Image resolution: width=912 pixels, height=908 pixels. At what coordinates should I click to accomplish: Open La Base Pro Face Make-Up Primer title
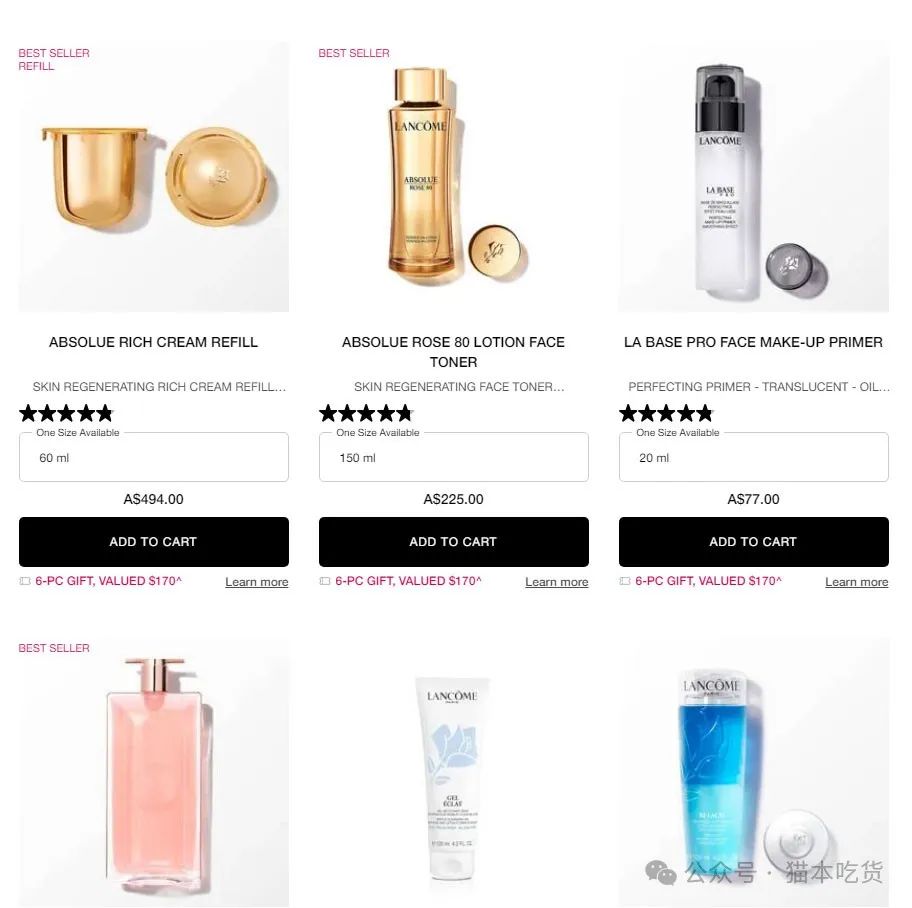(753, 342)
